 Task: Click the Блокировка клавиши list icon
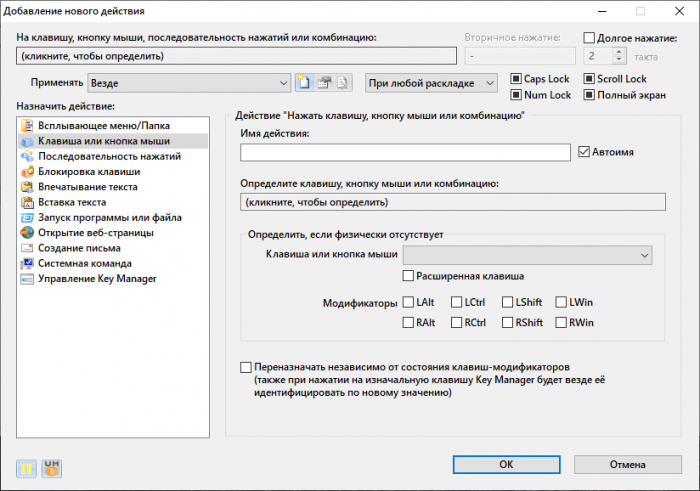tap(27, 172)
